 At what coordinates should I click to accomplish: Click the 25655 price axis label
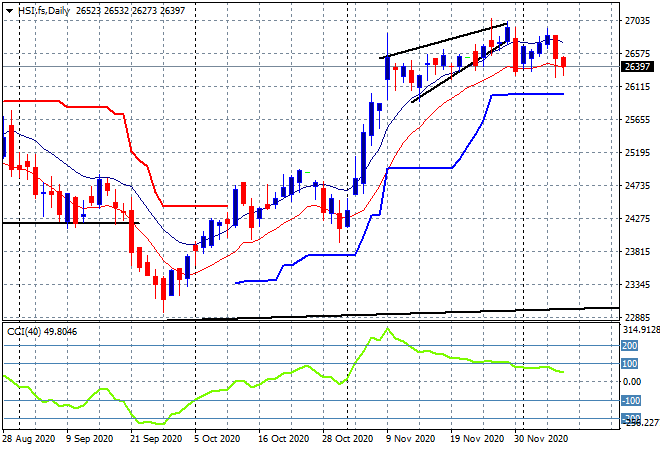[637, 120]
